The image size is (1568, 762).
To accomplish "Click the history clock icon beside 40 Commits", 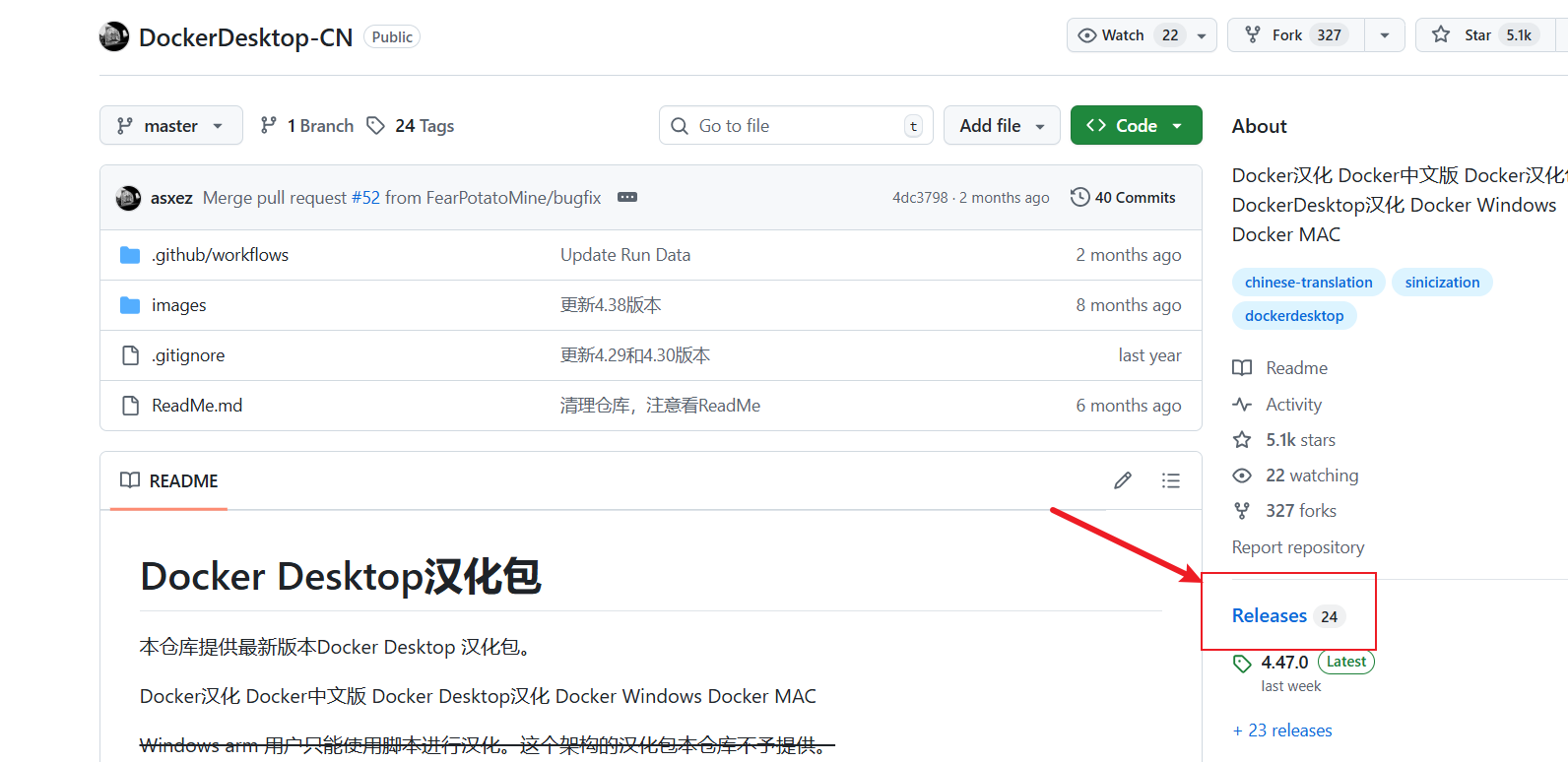I will (1079, 197).
